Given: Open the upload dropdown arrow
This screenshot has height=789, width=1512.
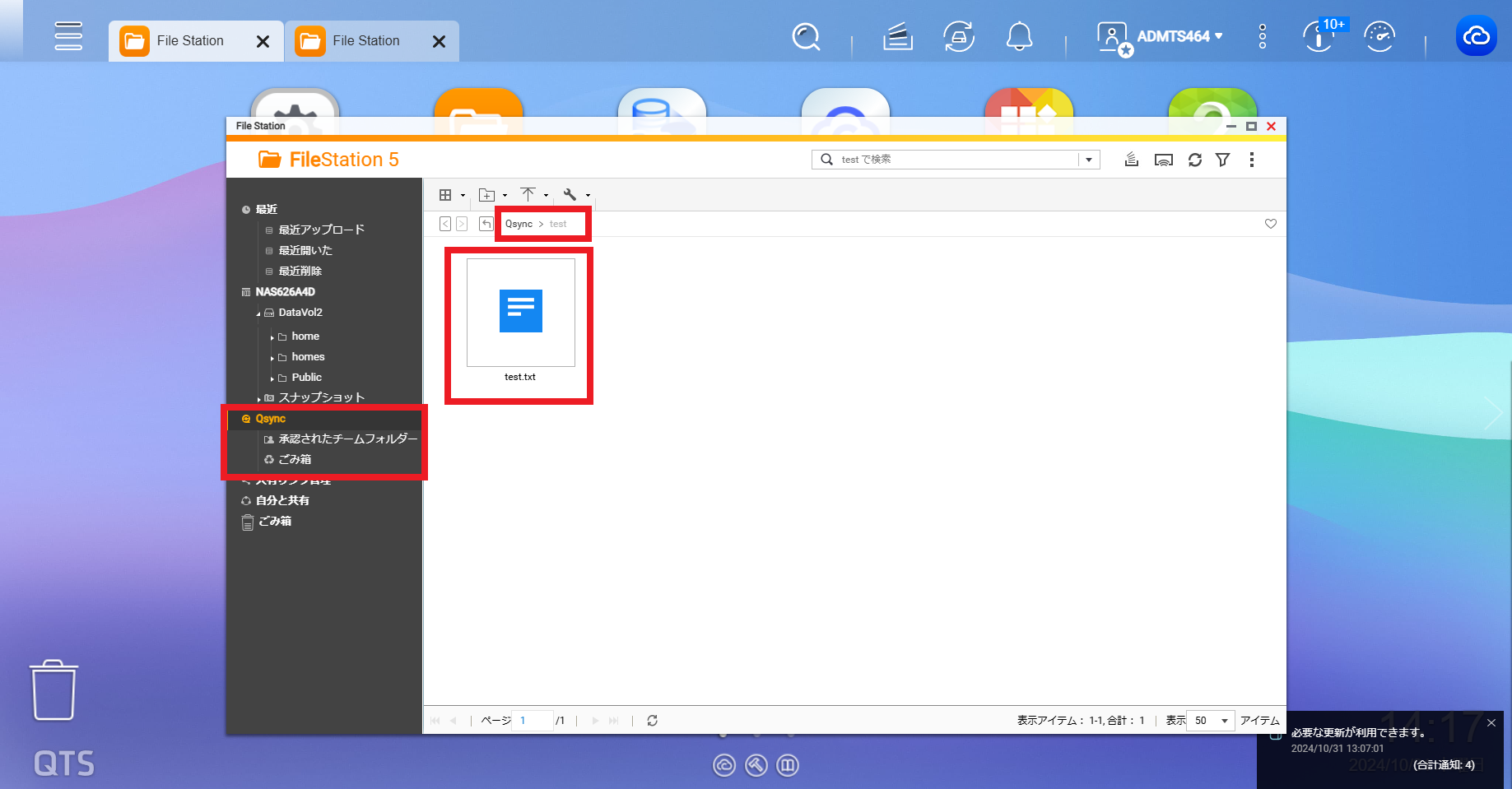Looking at the screenshot, I should click(x=546, y=196).
